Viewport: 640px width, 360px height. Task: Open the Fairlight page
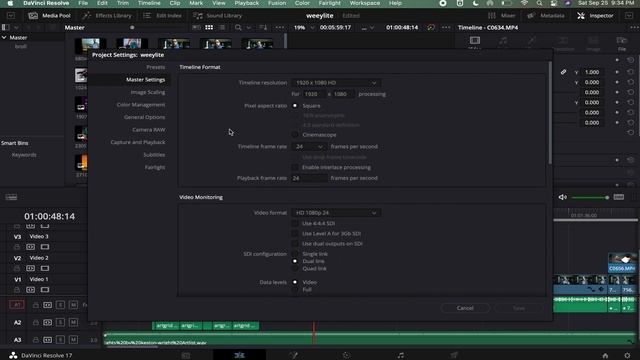pos(400,355)
